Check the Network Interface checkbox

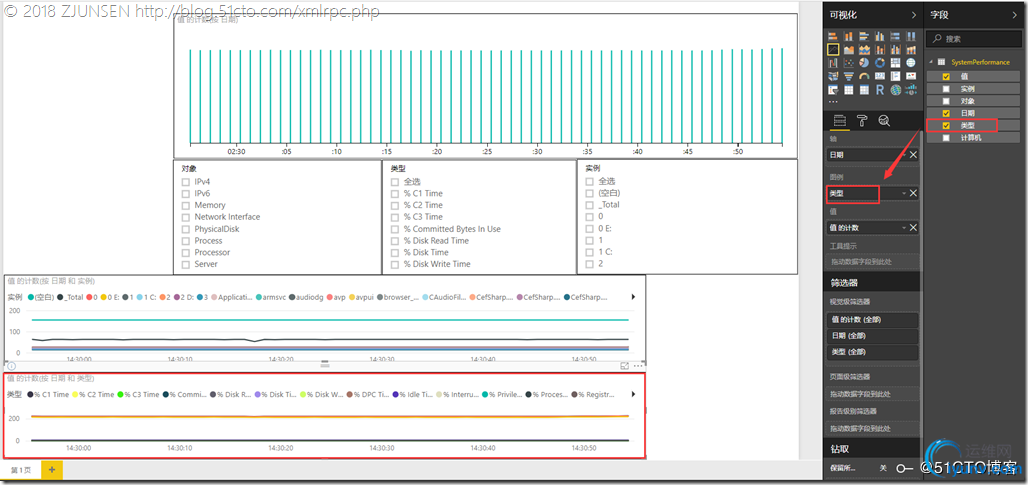tap(186, 217)
